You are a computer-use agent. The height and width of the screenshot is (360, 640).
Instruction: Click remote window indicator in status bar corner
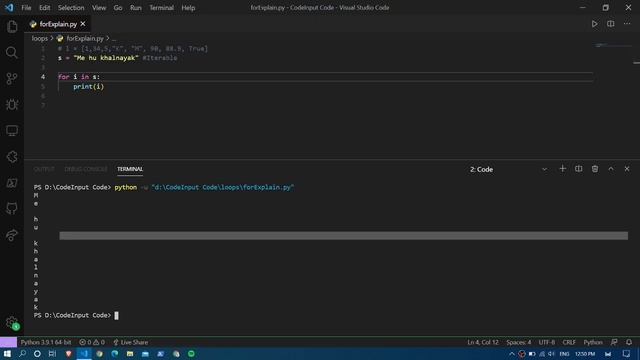click(x=8, y=342)
